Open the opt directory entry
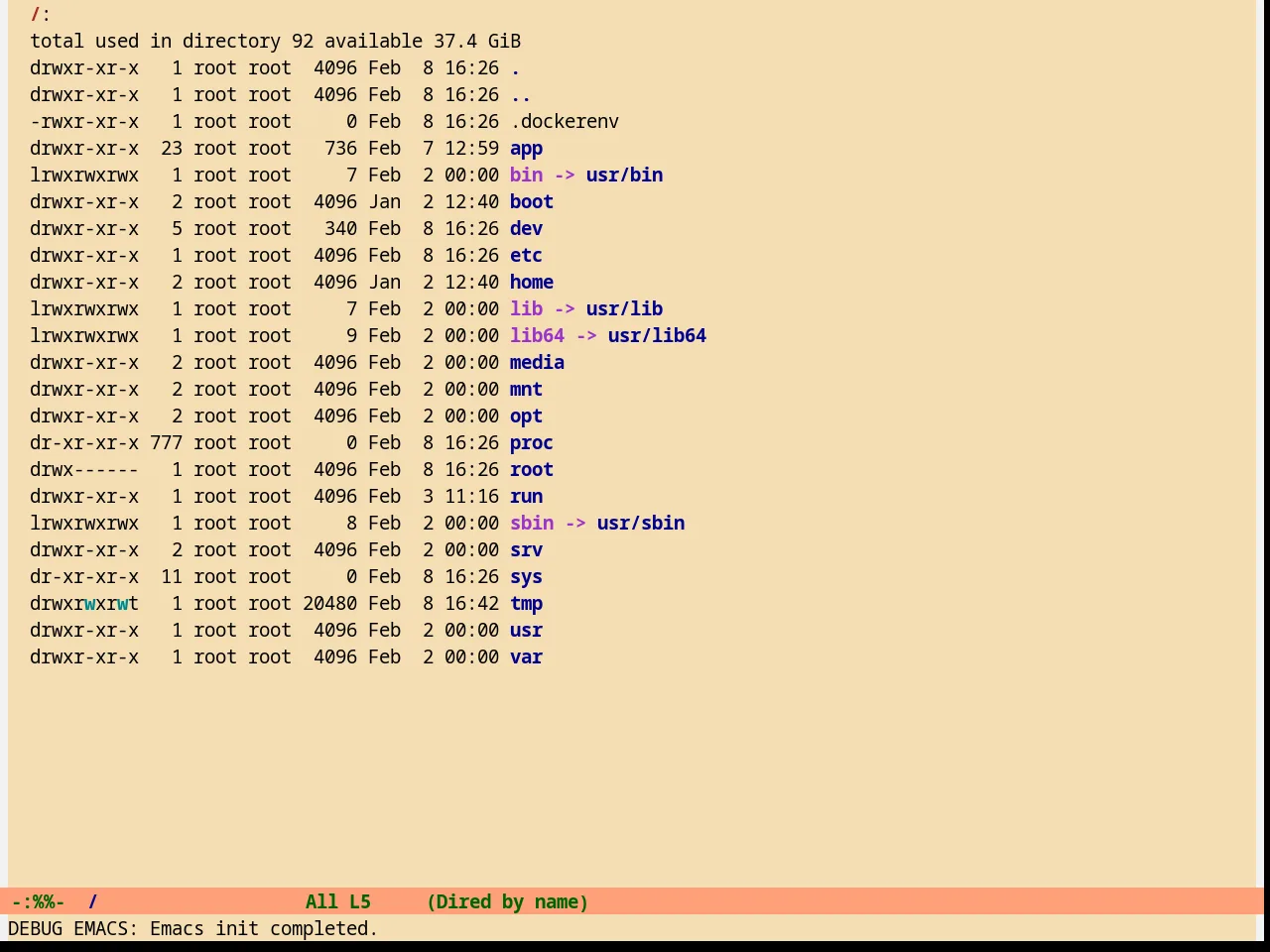1270x952 pixels. (526, 416)
